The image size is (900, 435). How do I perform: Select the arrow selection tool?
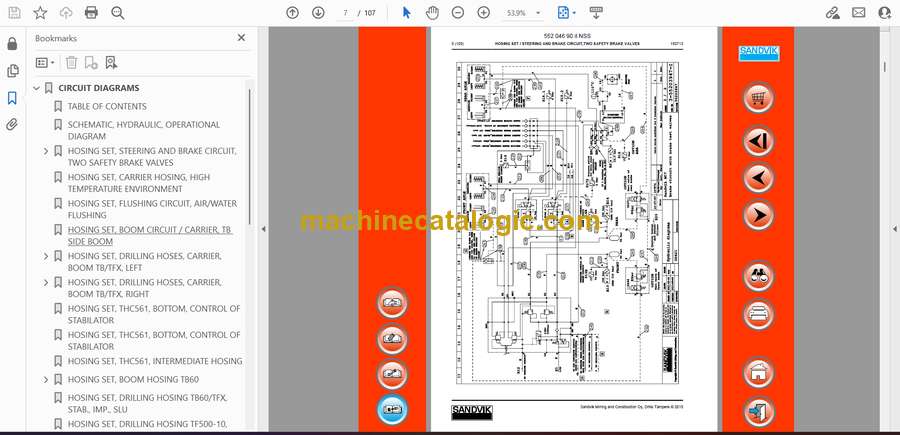pyautogui.click(x=406, y=13)
